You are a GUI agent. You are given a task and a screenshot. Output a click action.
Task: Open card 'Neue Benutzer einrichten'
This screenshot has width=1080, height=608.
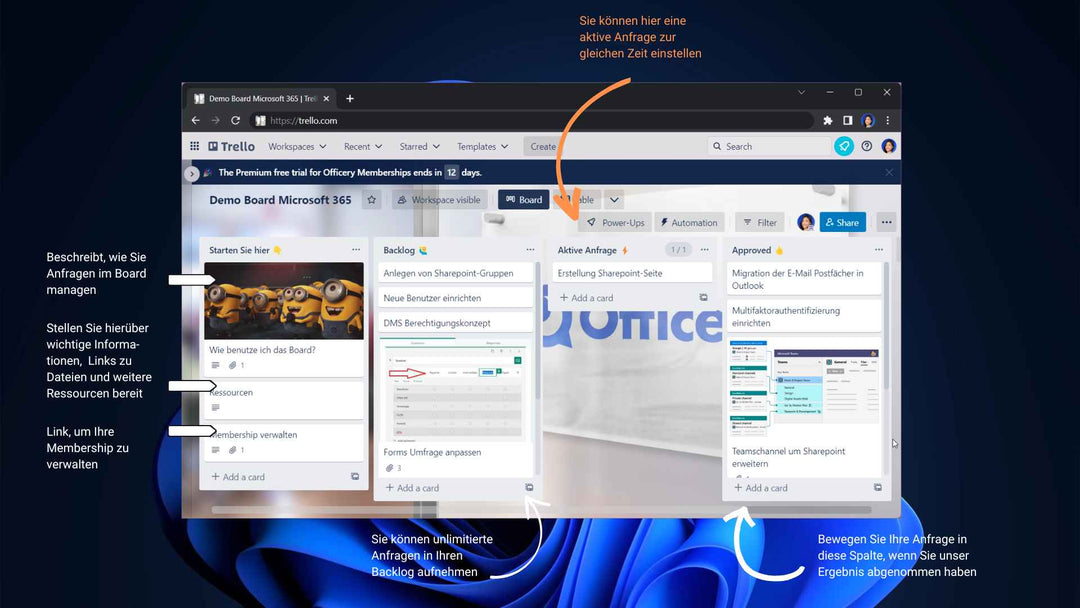click(456, 297)
